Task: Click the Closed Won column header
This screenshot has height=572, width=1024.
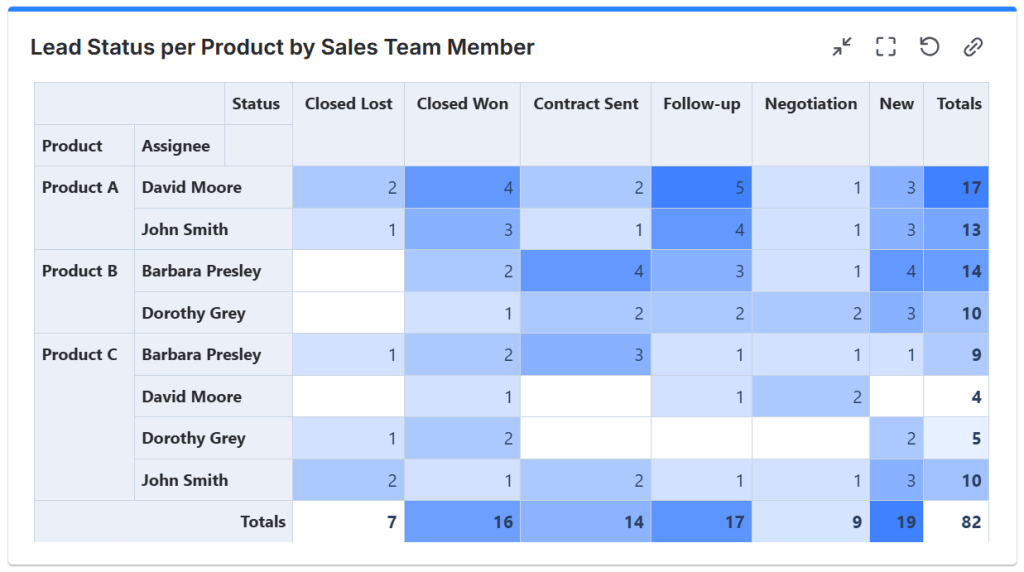Action: [x=462, y=104]
